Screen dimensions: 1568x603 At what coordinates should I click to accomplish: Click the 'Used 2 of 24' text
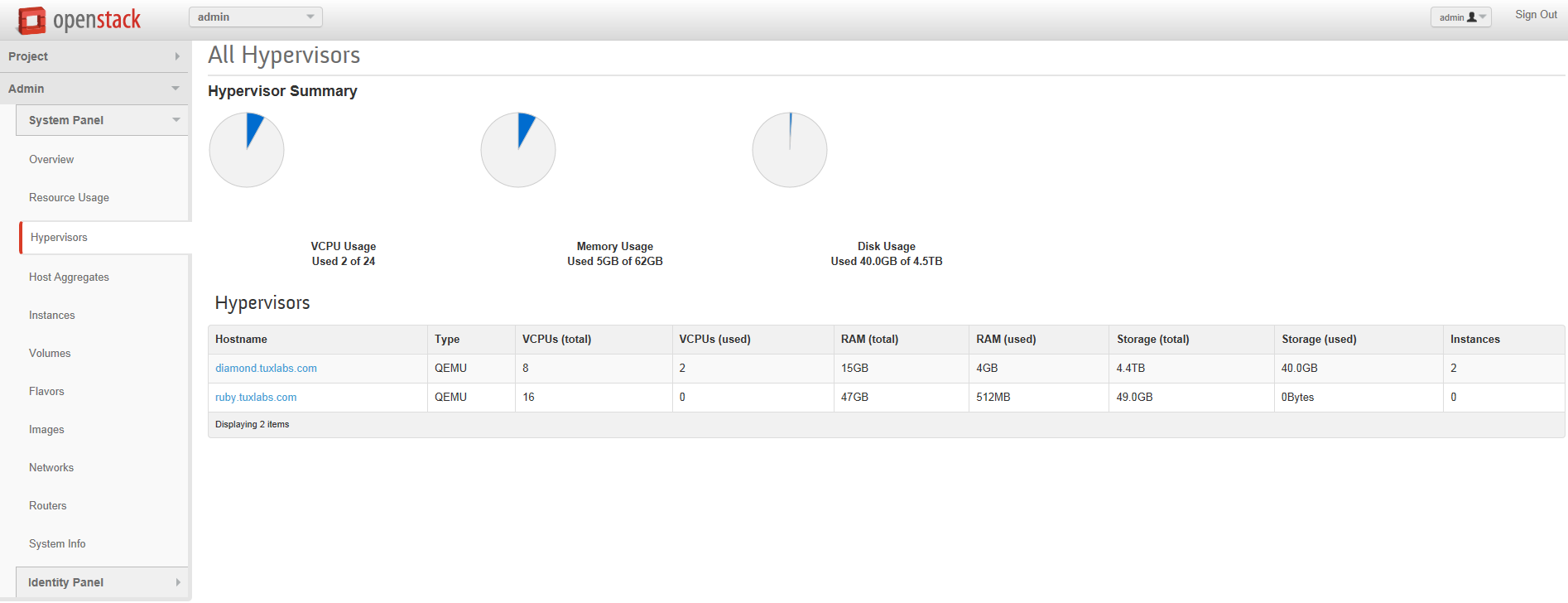point(344,262)
